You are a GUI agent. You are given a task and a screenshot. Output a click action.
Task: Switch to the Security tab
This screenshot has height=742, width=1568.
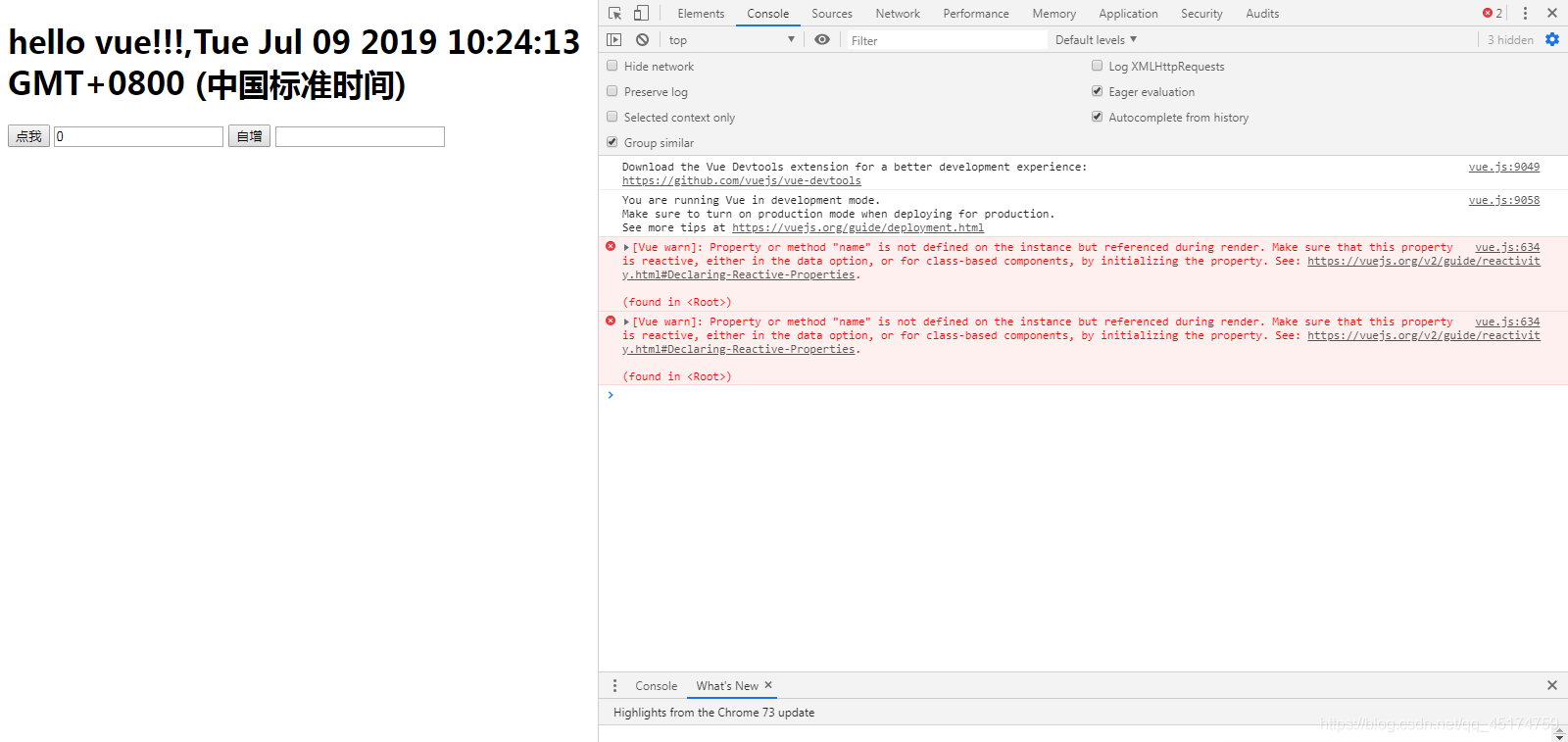[x=1201, y=14]
